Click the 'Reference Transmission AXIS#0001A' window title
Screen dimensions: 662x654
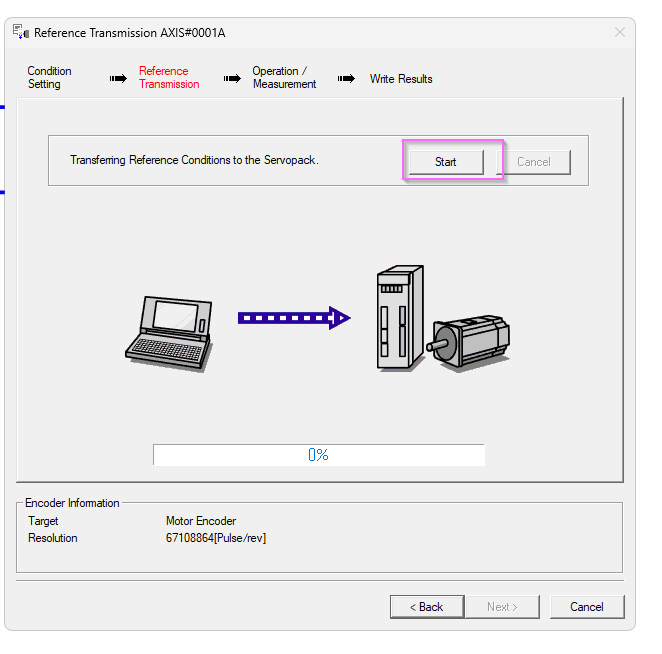(x=130, y=33)
